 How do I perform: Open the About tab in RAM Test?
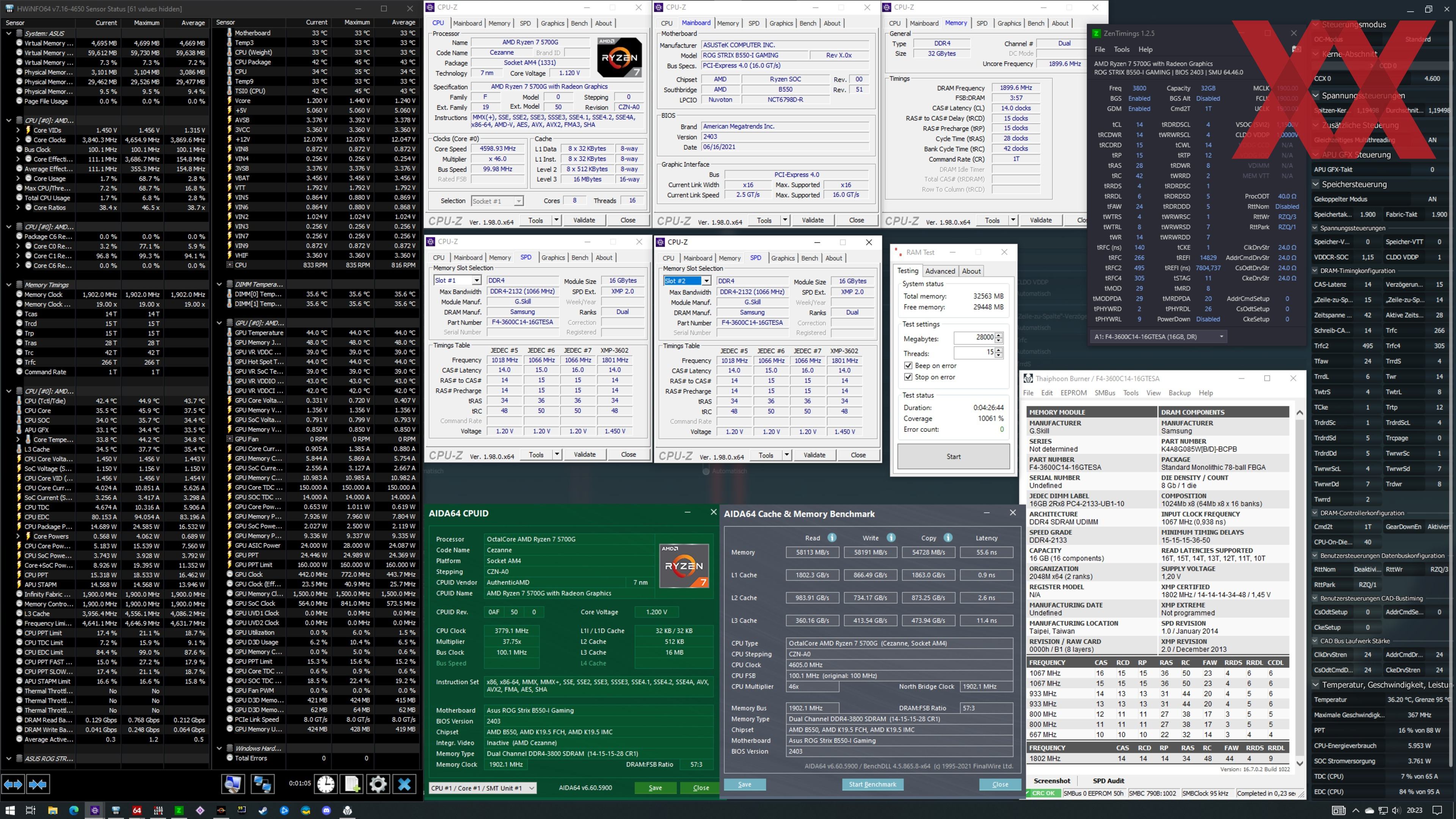pyautogui.click(x=971, y=271)
